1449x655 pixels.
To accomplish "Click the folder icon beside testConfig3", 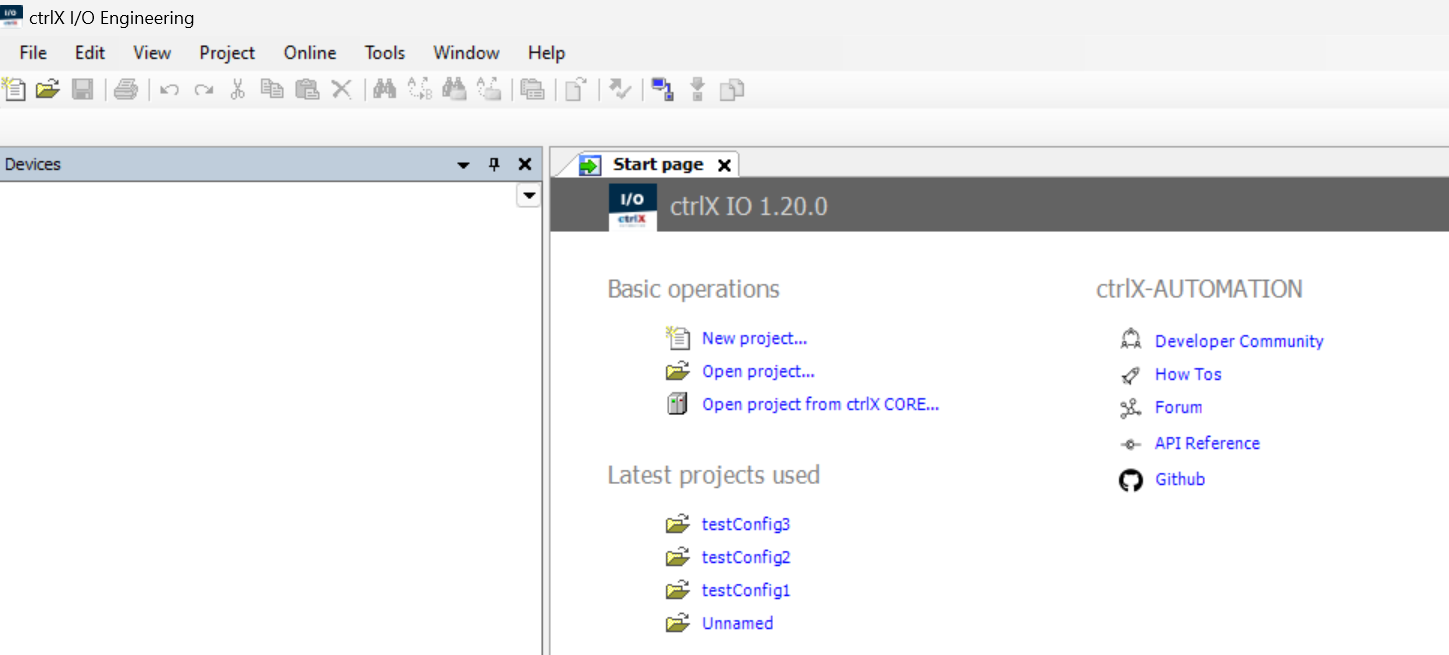I will [x=678, y=524].
